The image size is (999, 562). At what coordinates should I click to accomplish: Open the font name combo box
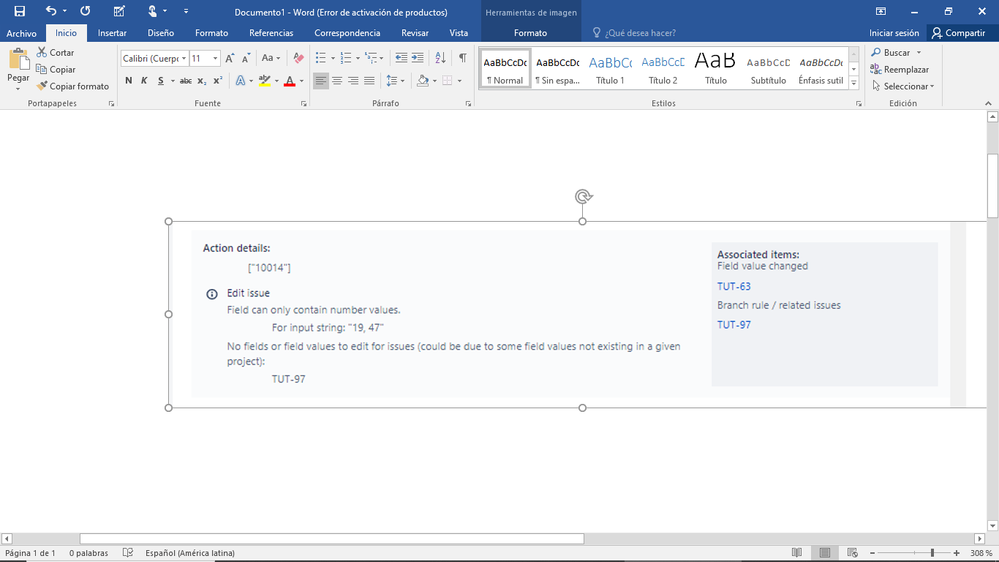pos(154,58)
